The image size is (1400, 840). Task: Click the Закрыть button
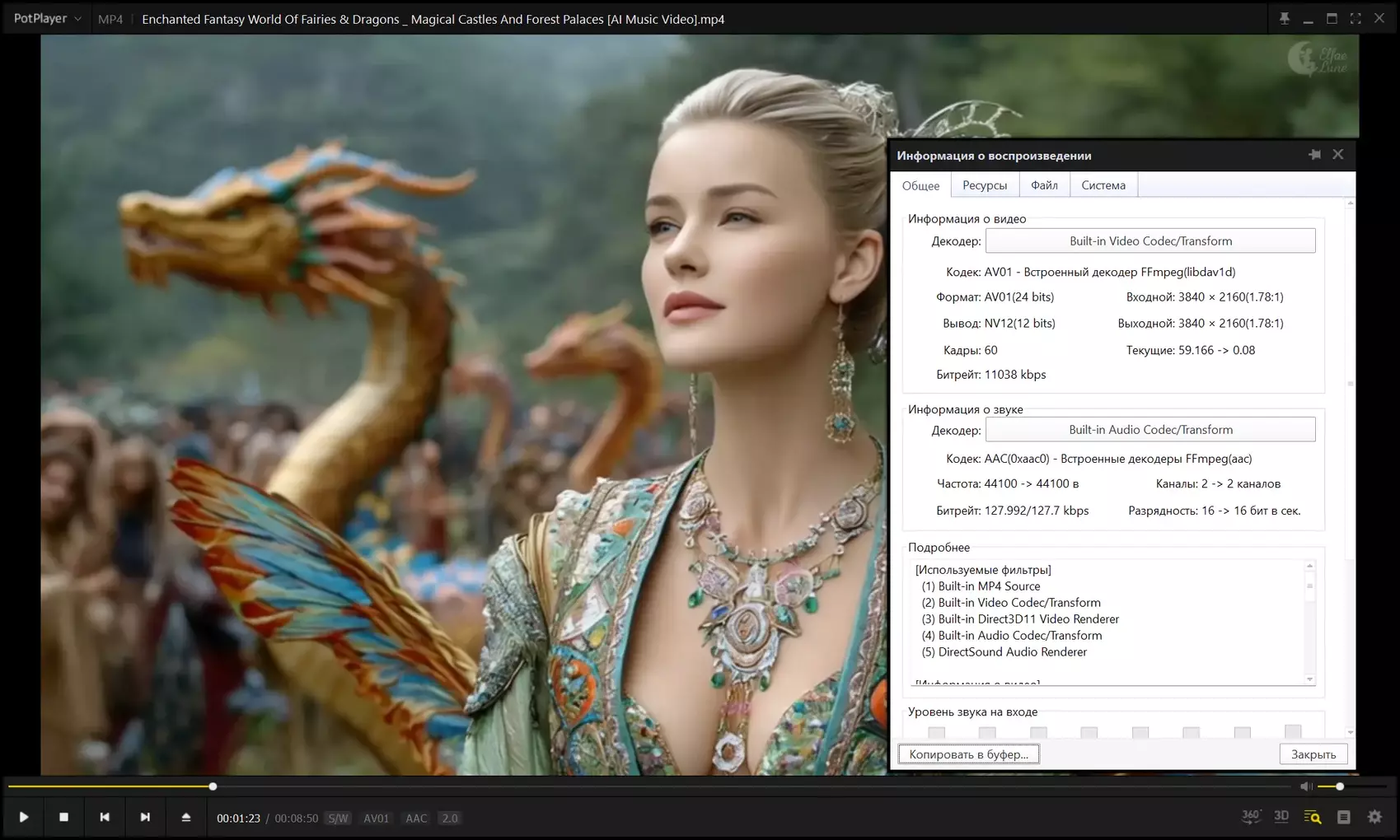[1313, 754]
